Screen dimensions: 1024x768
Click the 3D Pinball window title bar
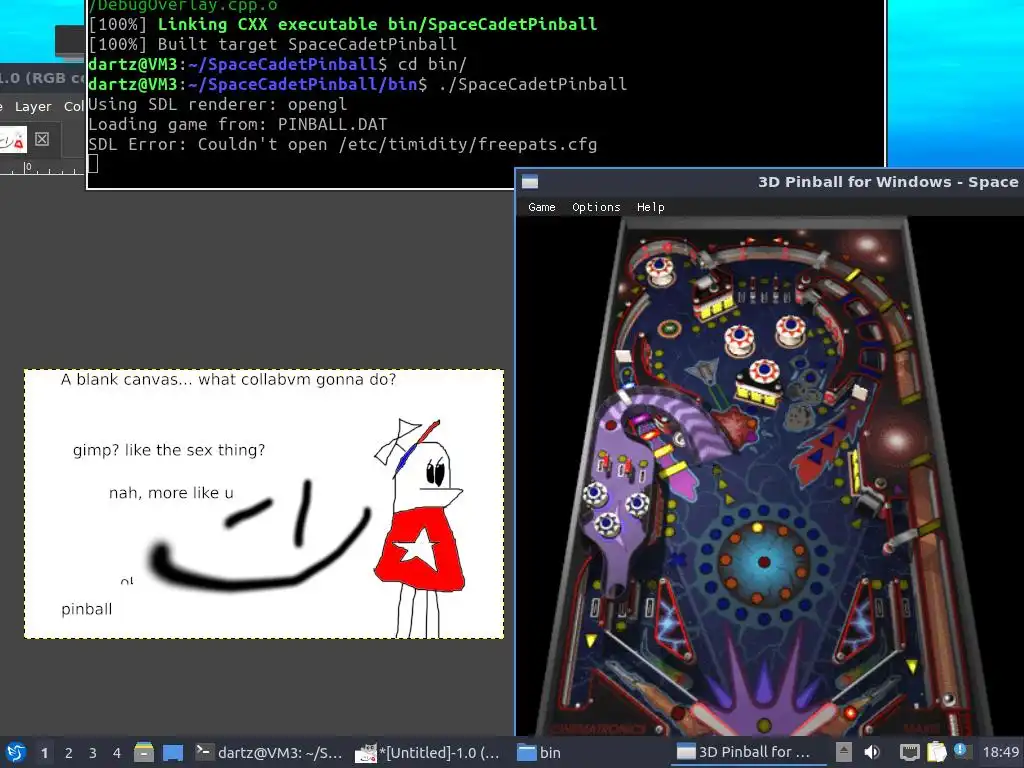(771, 182)
